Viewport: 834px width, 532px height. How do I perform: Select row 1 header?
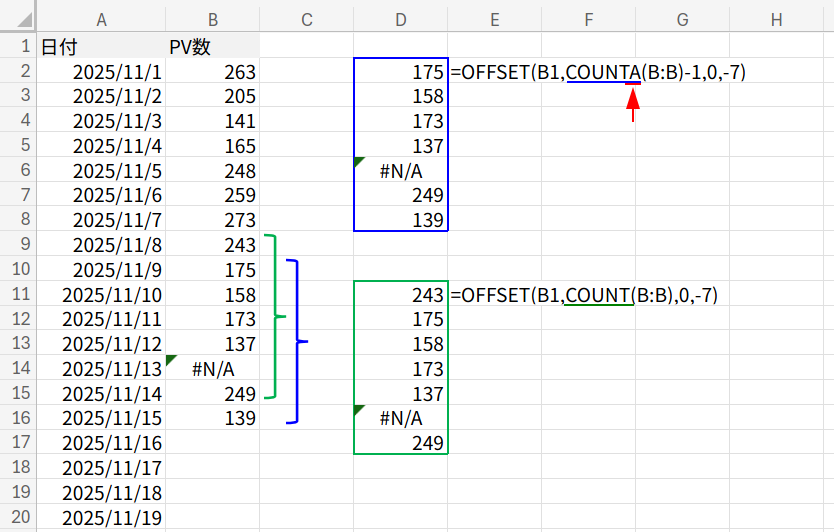pos(18,46)
